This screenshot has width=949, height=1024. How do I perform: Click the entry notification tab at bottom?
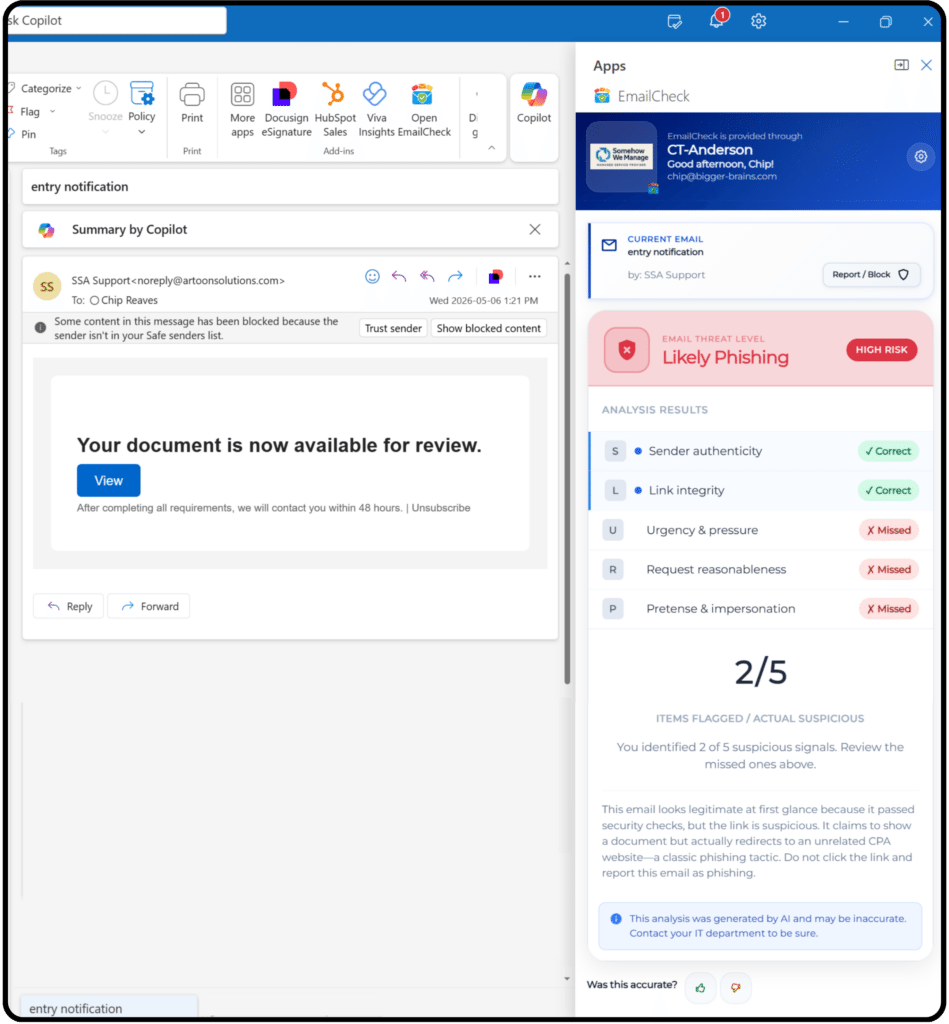click(109, 1008)
